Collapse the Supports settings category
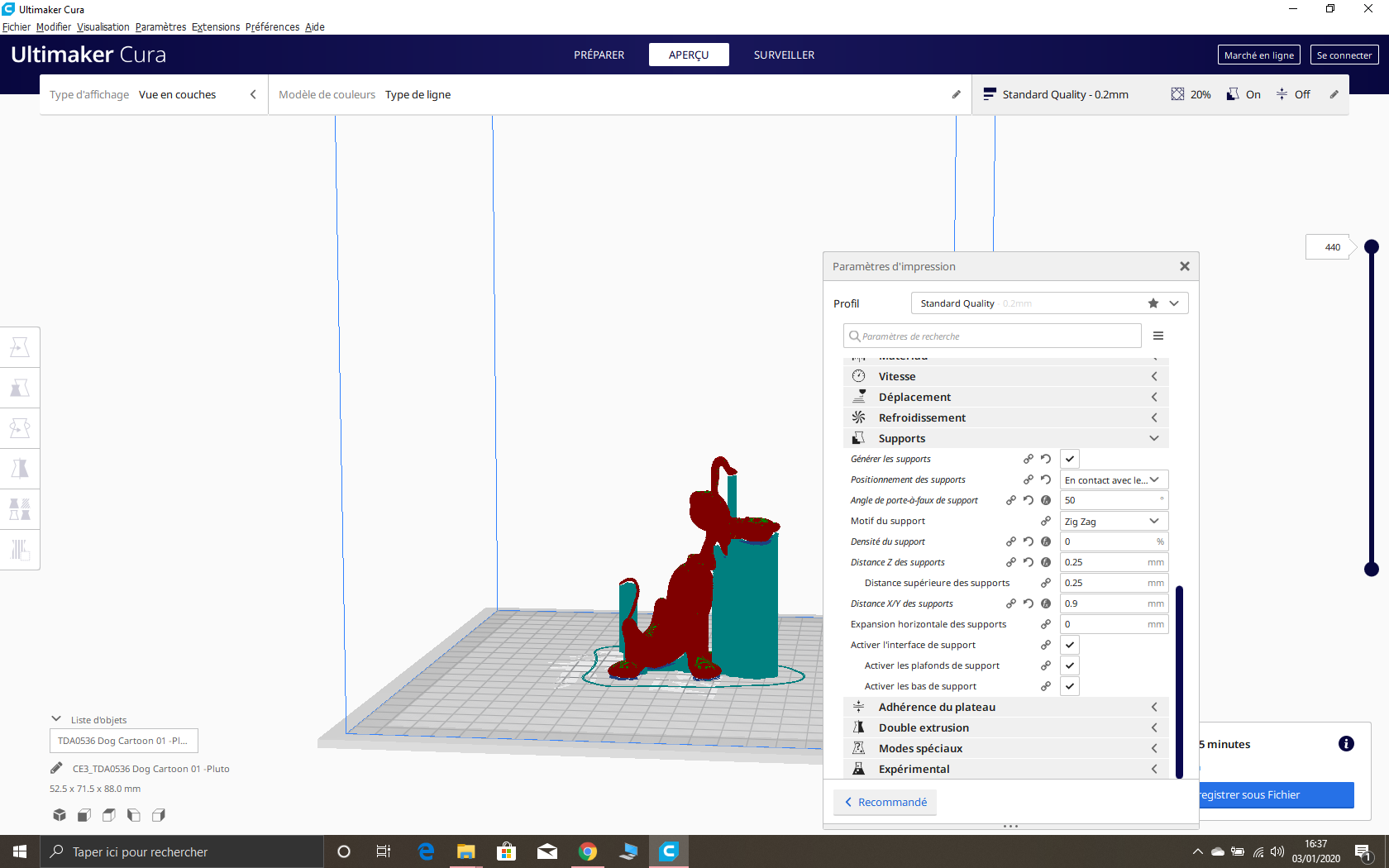1389x868 pixels. tap(1005, 438)
